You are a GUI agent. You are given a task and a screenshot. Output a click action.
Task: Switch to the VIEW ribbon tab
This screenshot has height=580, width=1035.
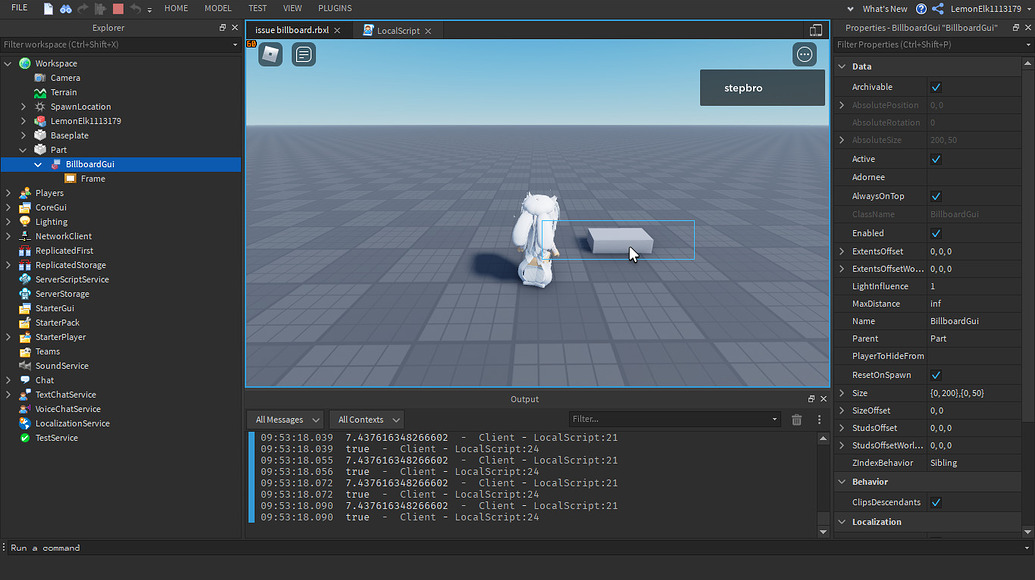tap(292, 9)
